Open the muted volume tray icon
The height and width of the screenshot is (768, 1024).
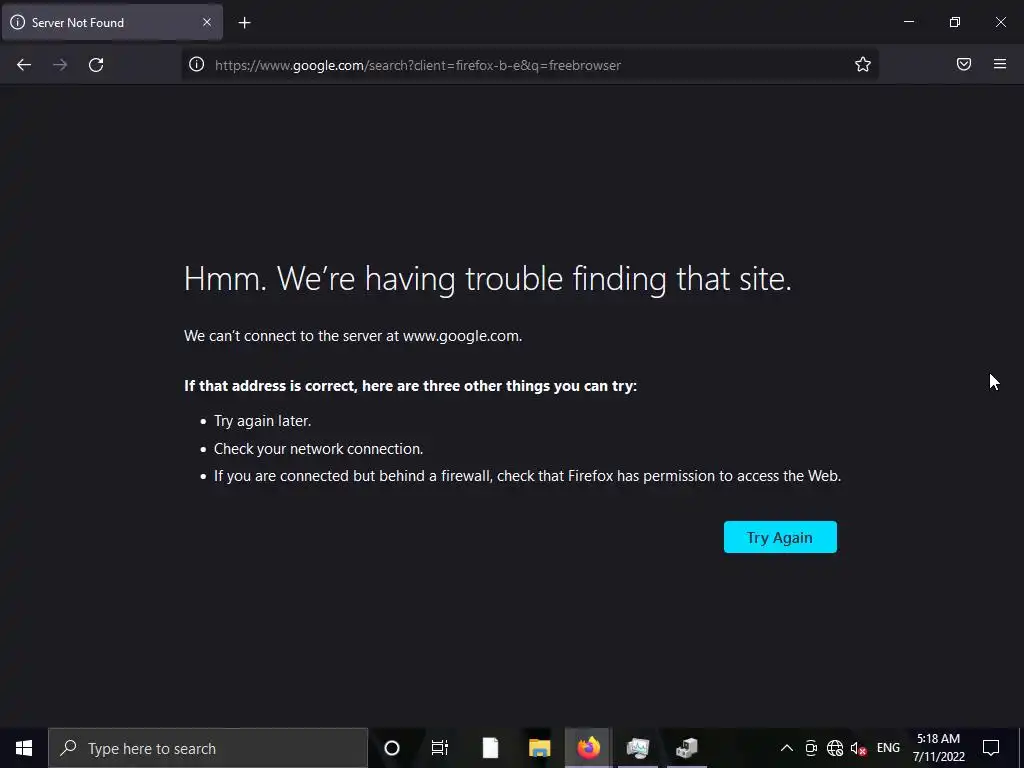[858, 748]
